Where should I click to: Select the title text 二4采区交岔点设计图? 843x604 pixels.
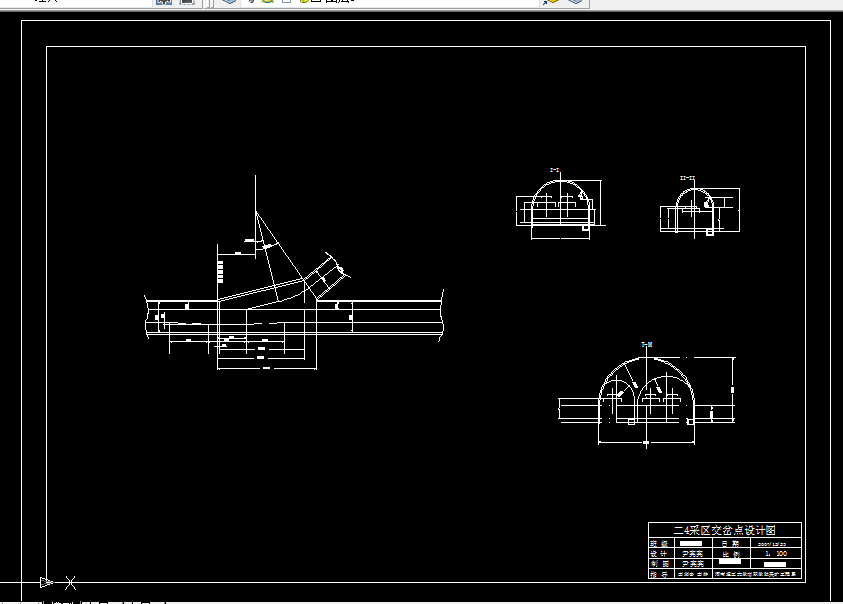(x=725, y=530)
